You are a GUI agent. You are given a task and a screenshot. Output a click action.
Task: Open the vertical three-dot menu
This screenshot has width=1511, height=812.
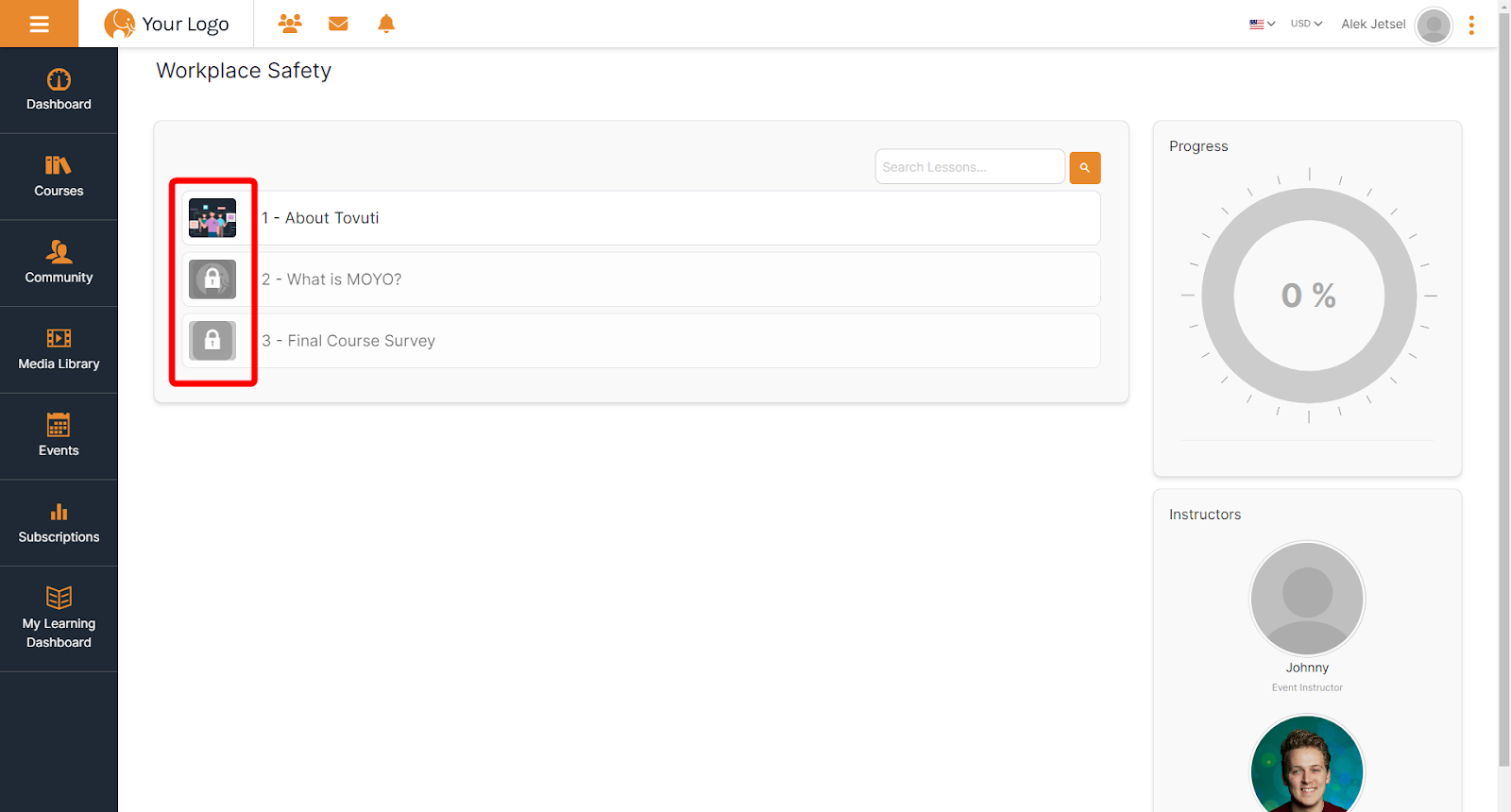click(x=1471, y=25)
